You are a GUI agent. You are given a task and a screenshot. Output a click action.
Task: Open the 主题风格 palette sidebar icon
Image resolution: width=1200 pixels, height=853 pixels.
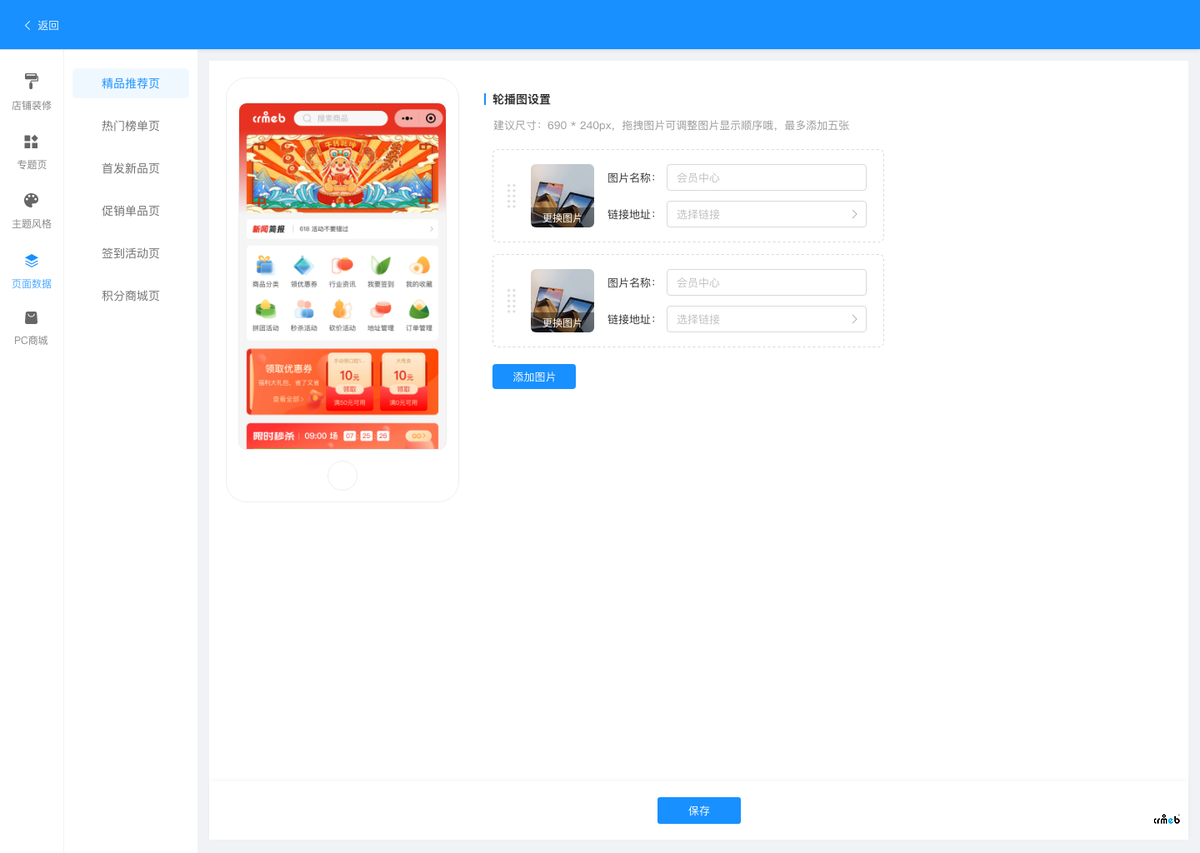pyautogui.click(x=31, y=201)
